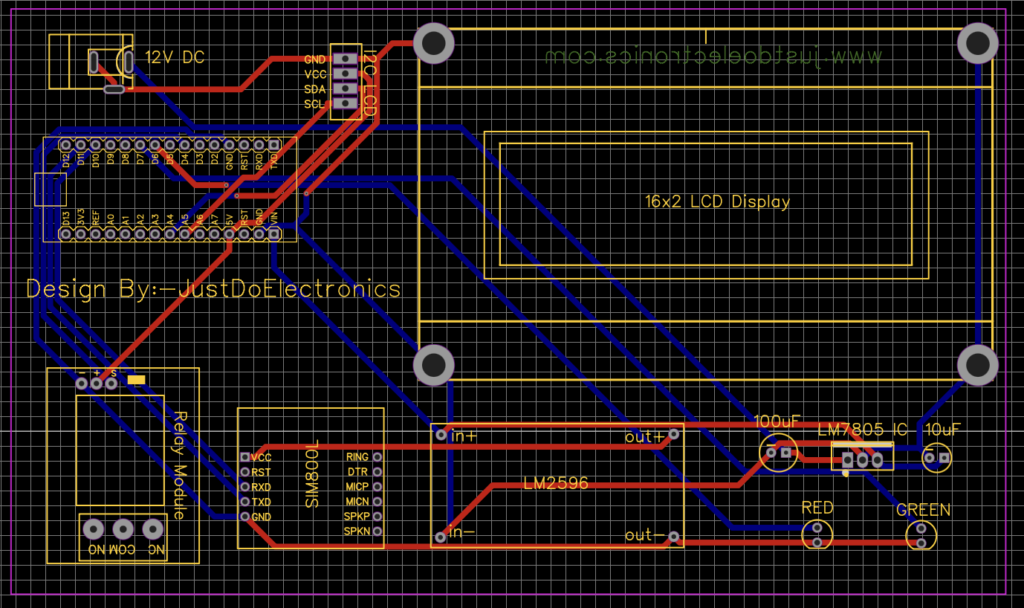Select the RED LED footprint
The image size is (1024, 608).
click(x=818, y=535)
